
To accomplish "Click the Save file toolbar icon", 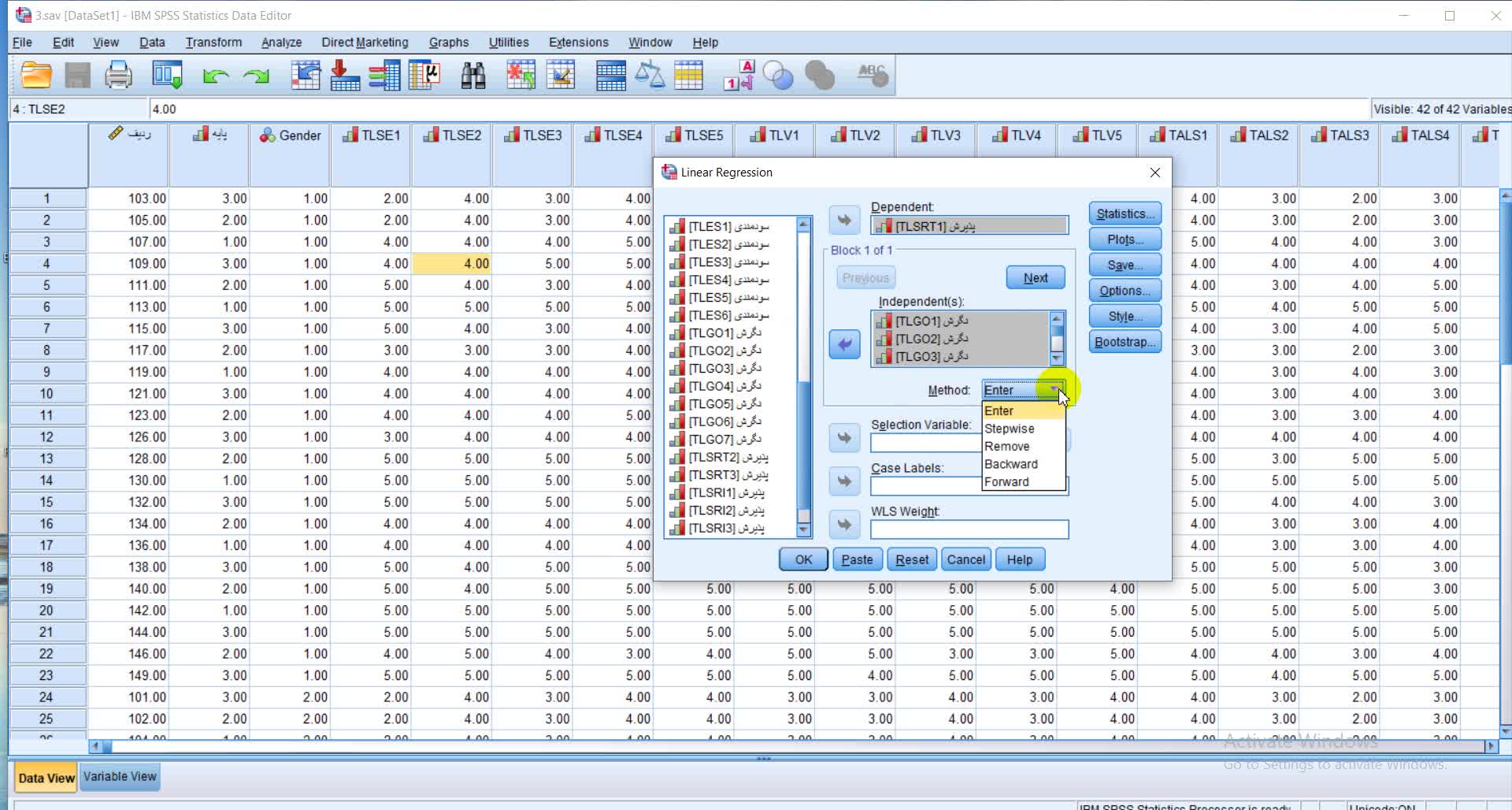I will point(77,76).
